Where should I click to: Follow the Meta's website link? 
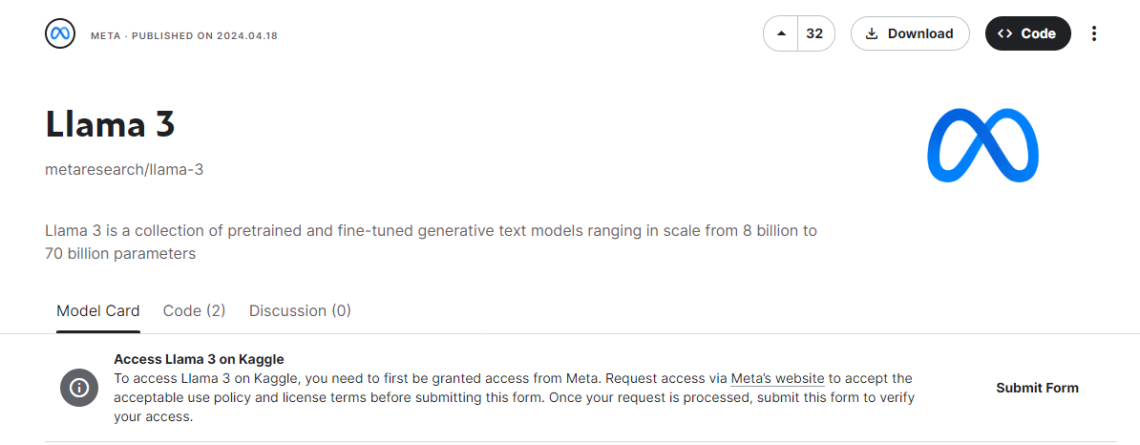(777, 379)
